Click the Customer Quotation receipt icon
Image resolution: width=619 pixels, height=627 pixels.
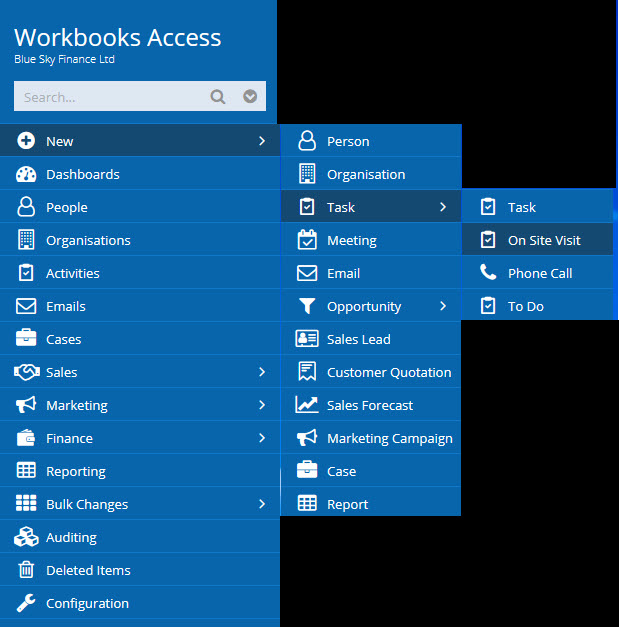307,371
